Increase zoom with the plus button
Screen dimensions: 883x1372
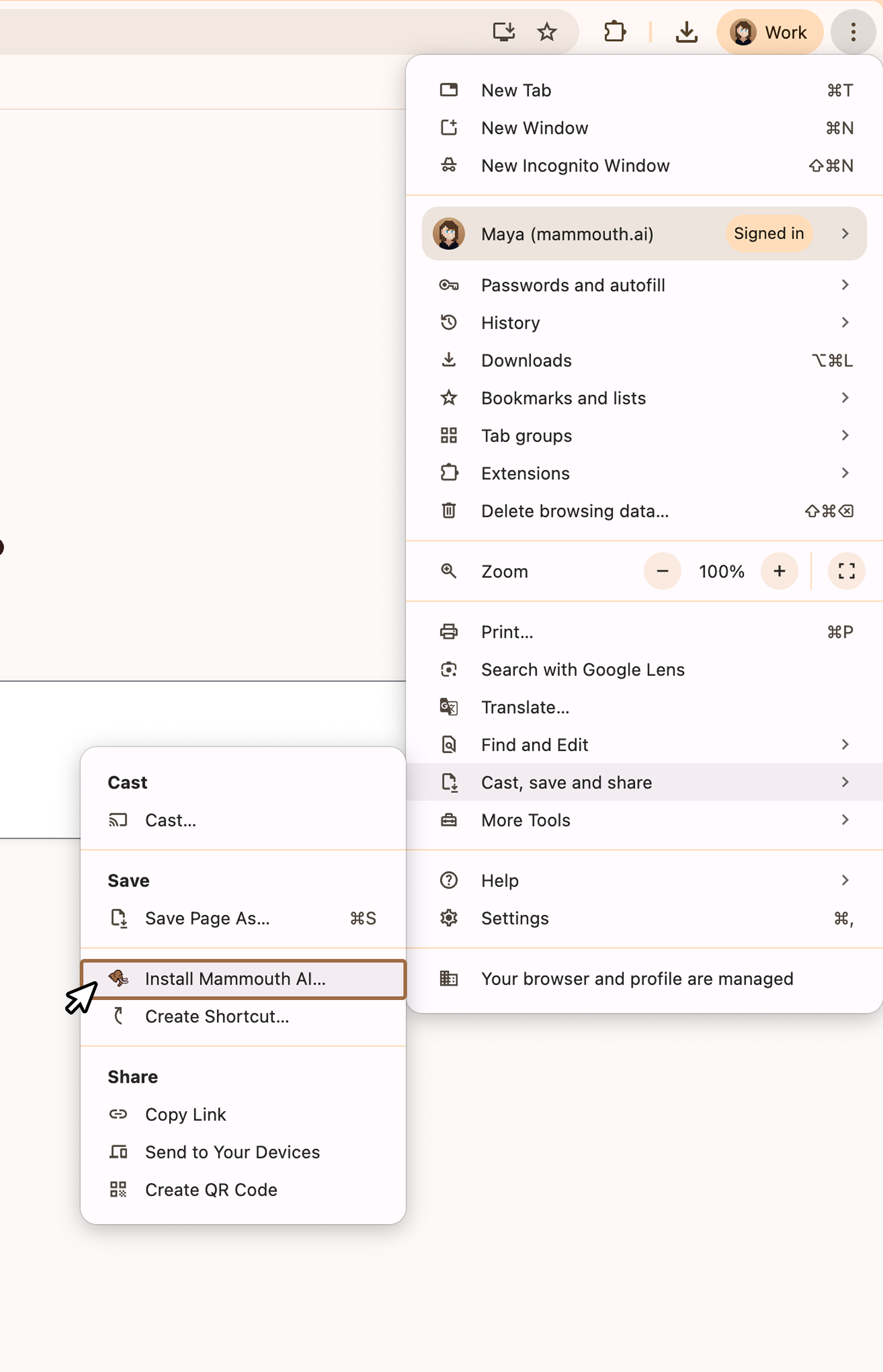click(x=780, y=571)
